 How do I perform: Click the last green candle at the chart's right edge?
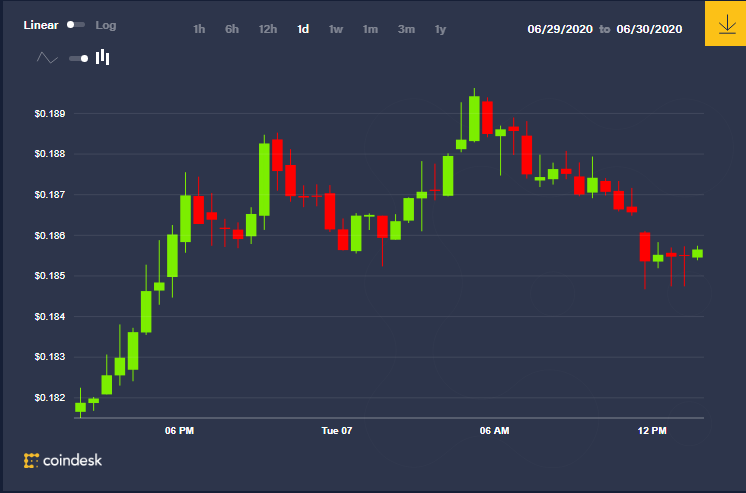(697, 254)
